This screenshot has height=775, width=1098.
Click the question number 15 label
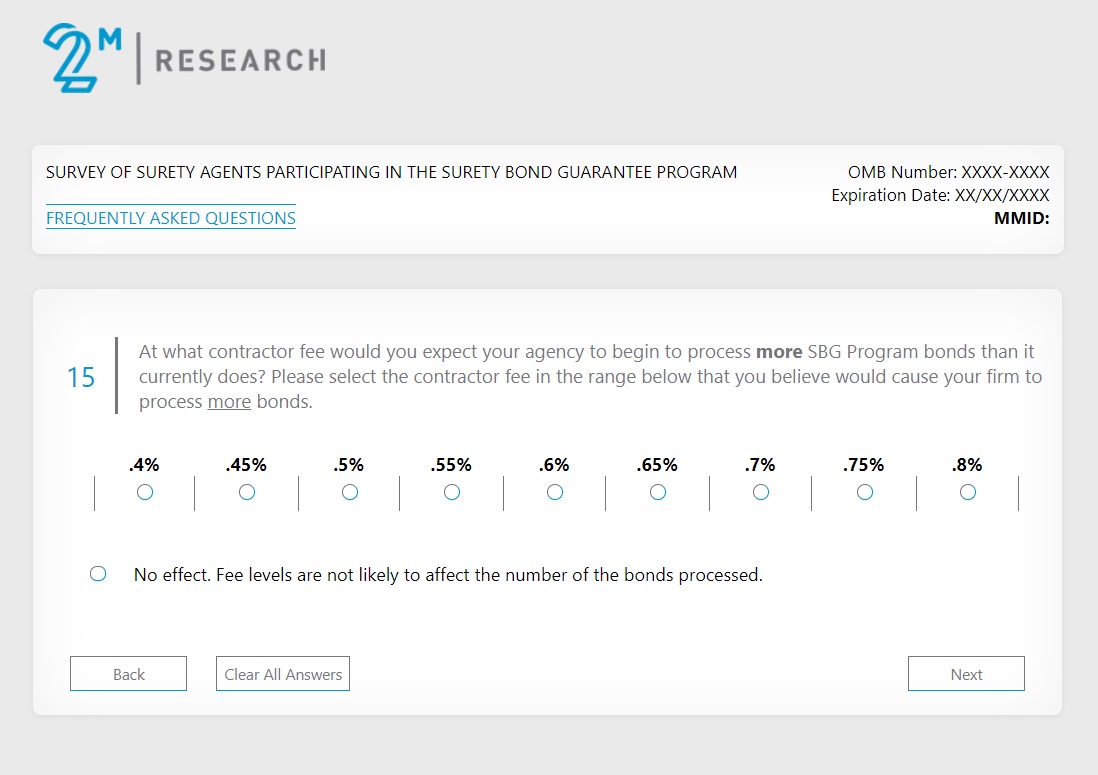[81, 377]
